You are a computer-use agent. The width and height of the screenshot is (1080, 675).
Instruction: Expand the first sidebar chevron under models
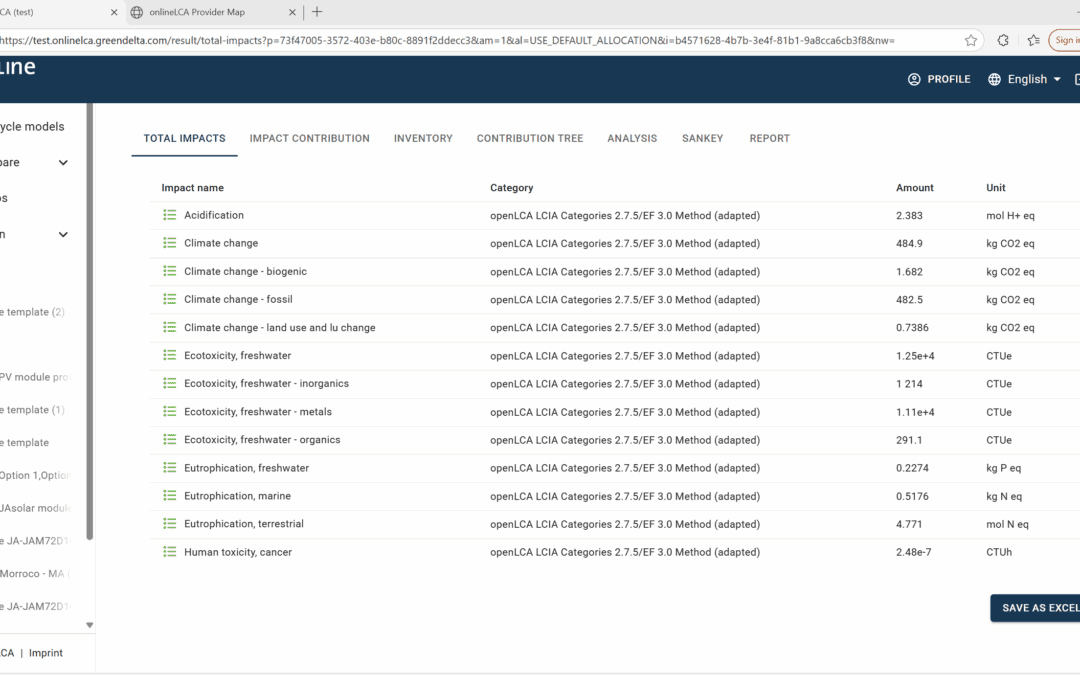63,163
